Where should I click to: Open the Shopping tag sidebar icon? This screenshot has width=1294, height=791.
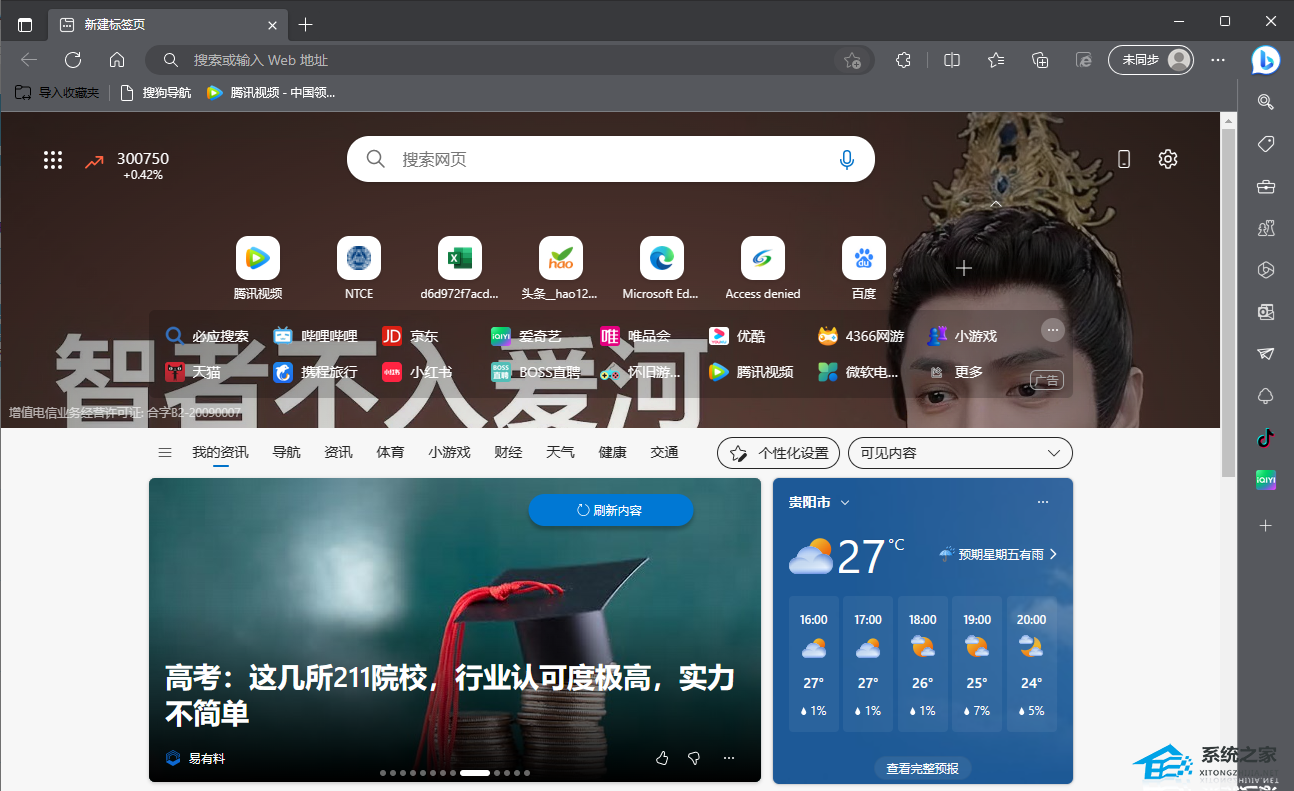[1265, 144]
